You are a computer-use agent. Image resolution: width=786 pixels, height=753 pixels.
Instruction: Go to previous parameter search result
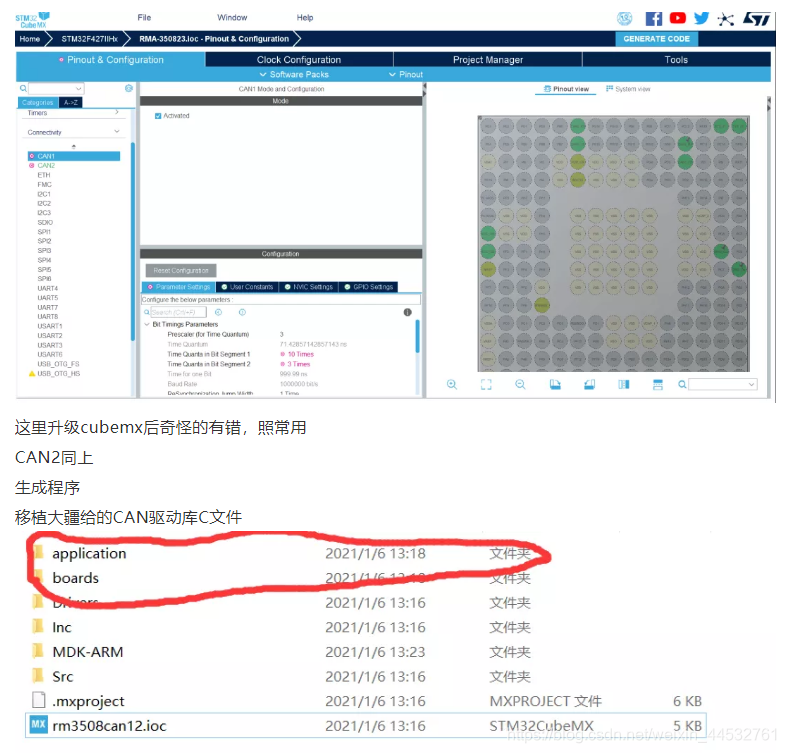pyautogui.click(x=218, y=312)
